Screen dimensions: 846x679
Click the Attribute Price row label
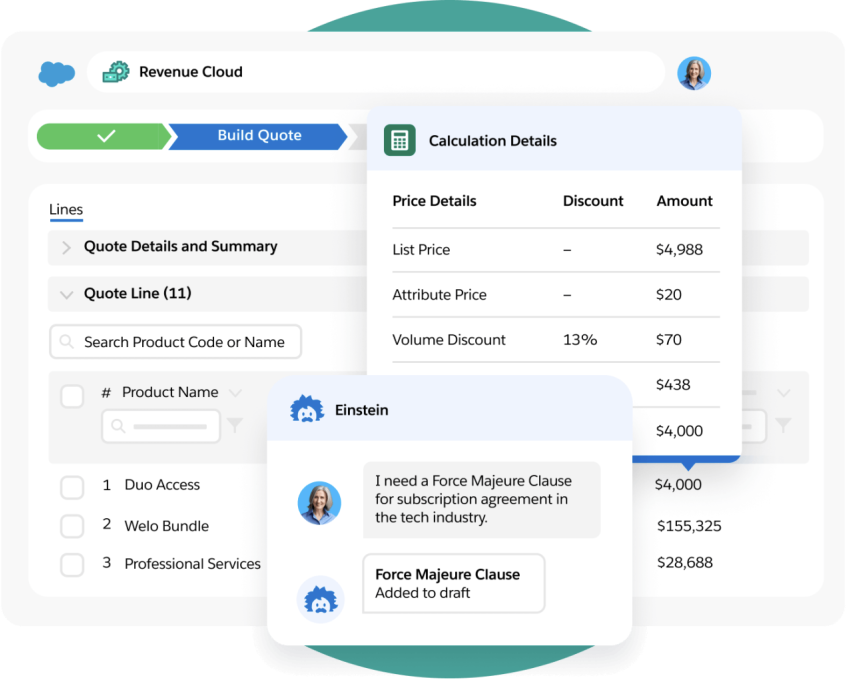(x=439, y=295)
